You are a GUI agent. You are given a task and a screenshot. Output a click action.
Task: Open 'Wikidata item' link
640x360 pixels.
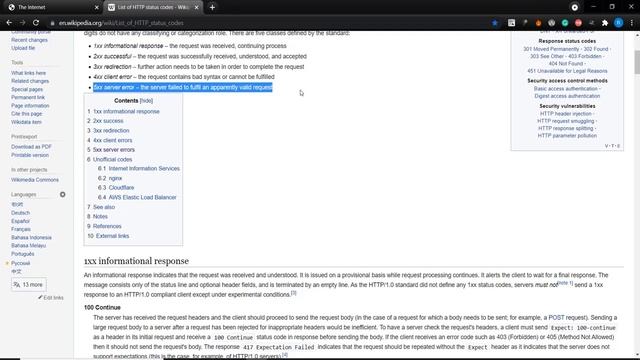26,122
